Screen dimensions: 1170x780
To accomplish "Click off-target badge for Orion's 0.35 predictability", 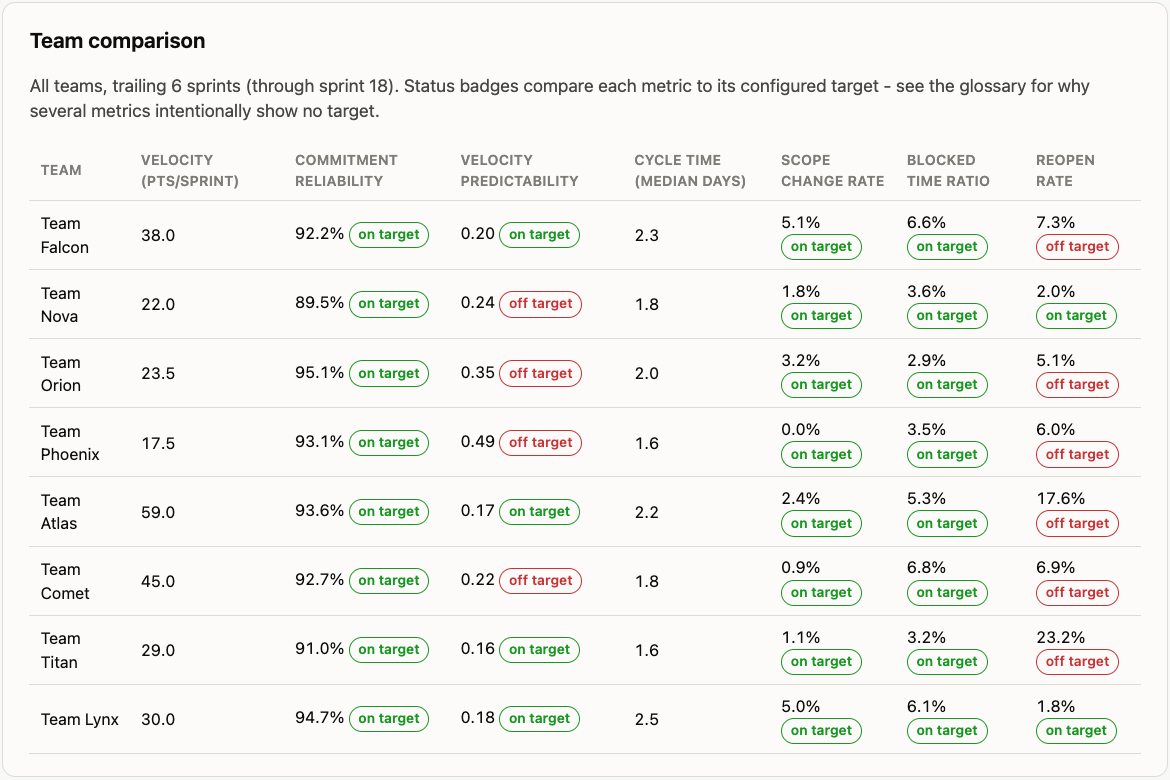I will [540, 373].
